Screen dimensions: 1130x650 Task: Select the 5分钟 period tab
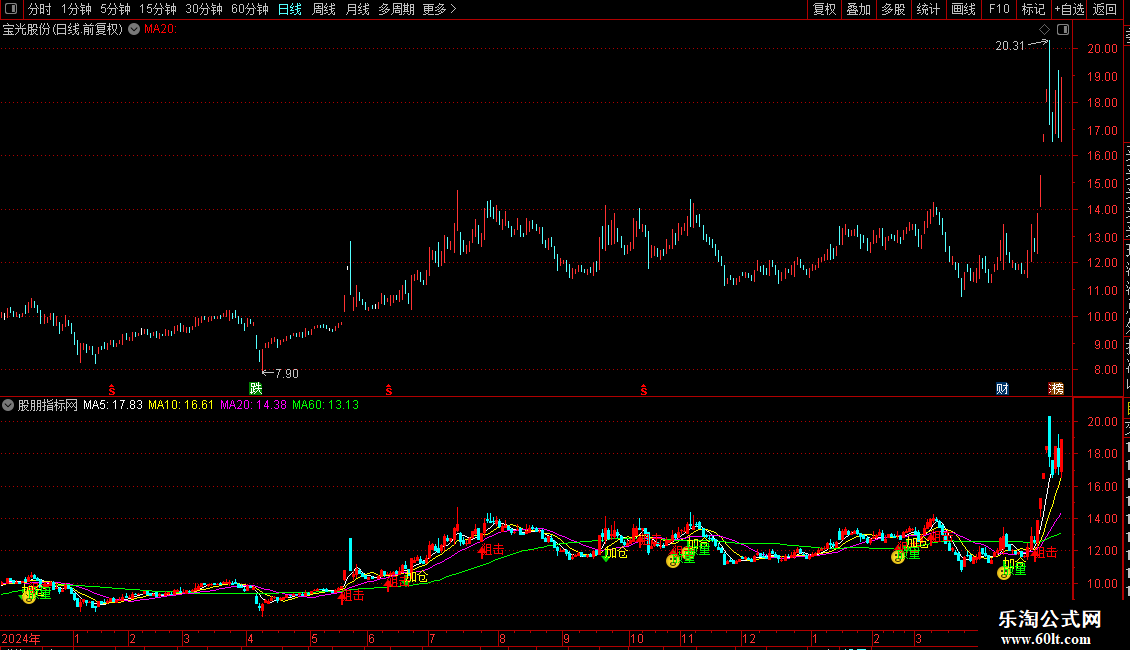[115, 9]
